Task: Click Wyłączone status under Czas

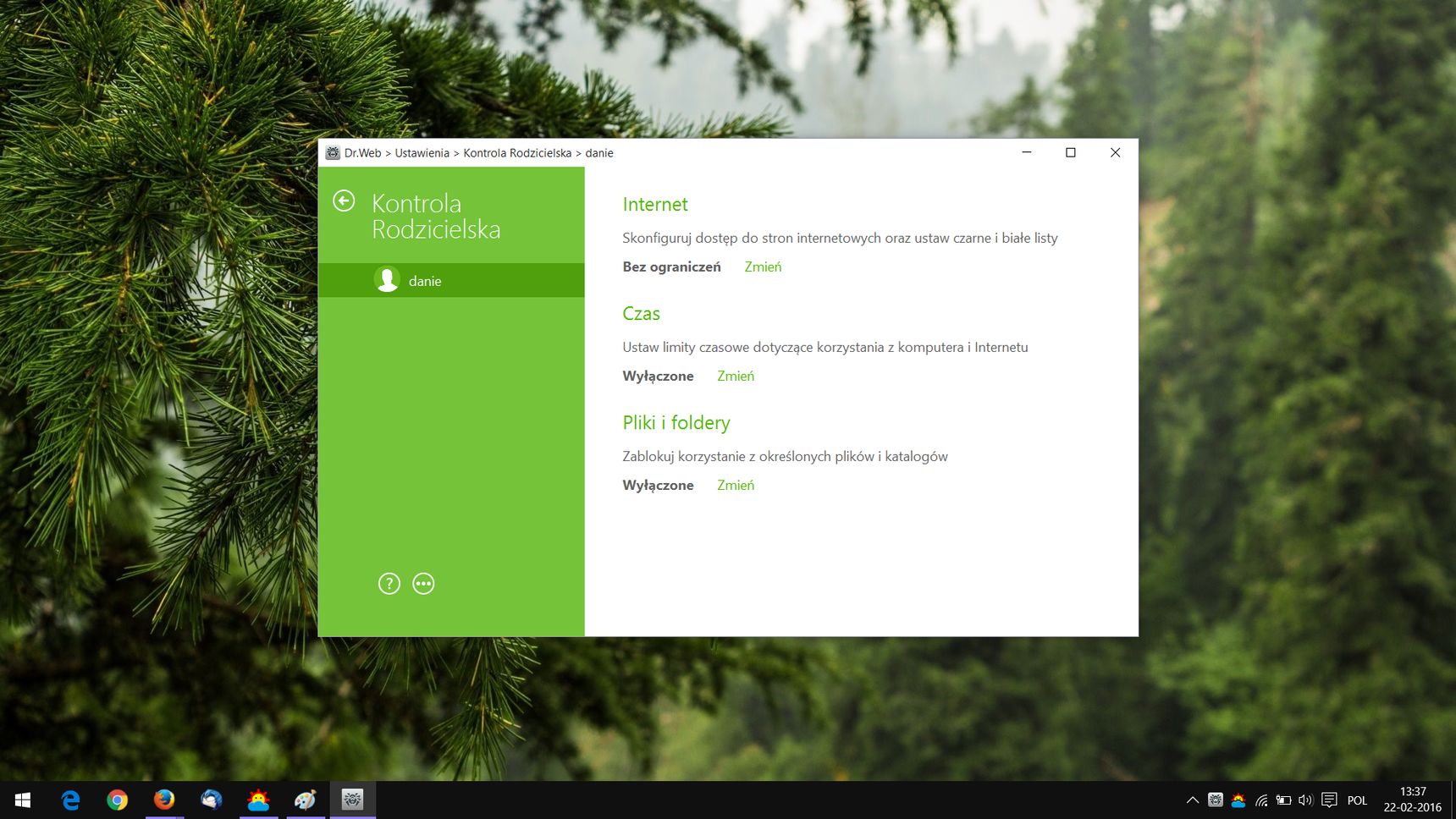Action: pyautogui.click(x=658, y=376)
